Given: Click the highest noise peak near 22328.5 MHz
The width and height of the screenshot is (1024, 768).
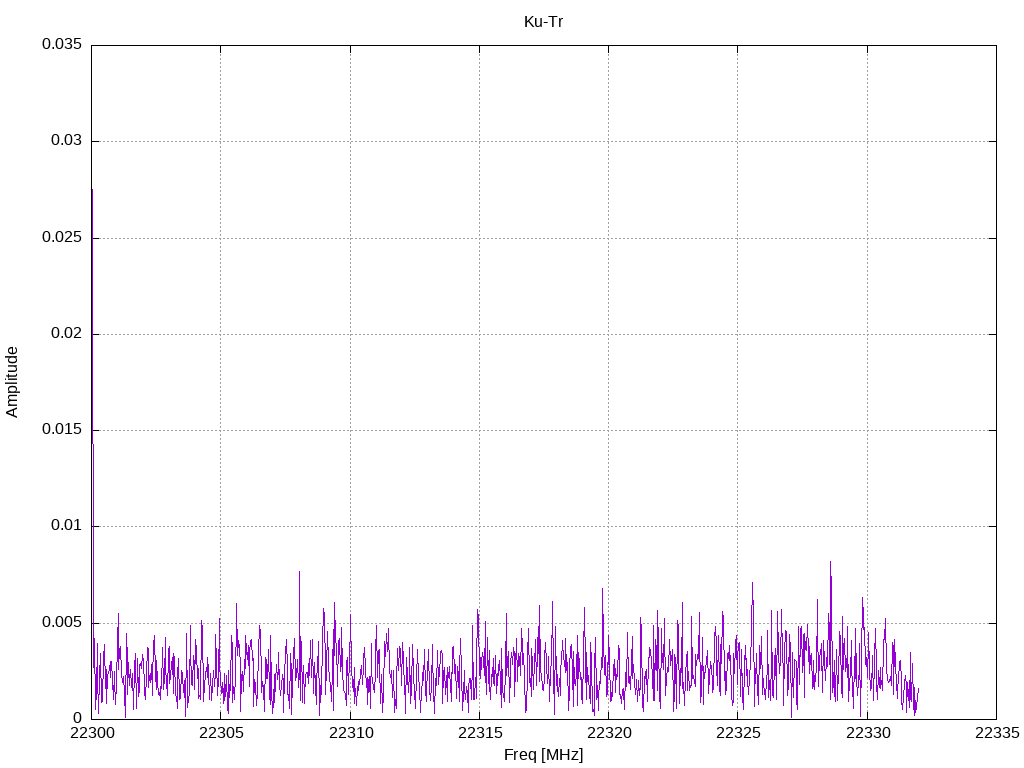Looking at the screenshot, I should pos(830,566).
